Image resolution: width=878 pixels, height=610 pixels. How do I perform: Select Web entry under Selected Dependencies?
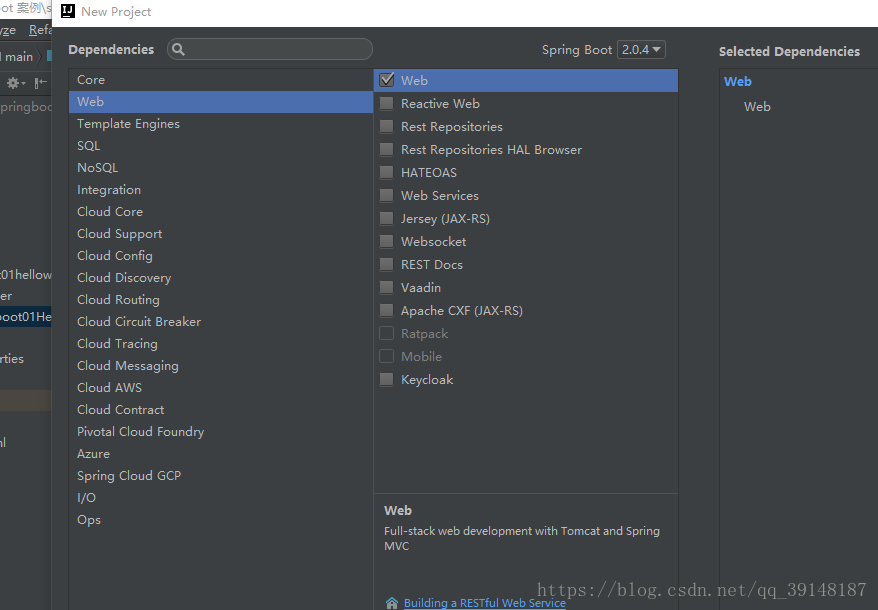point(757,106)
